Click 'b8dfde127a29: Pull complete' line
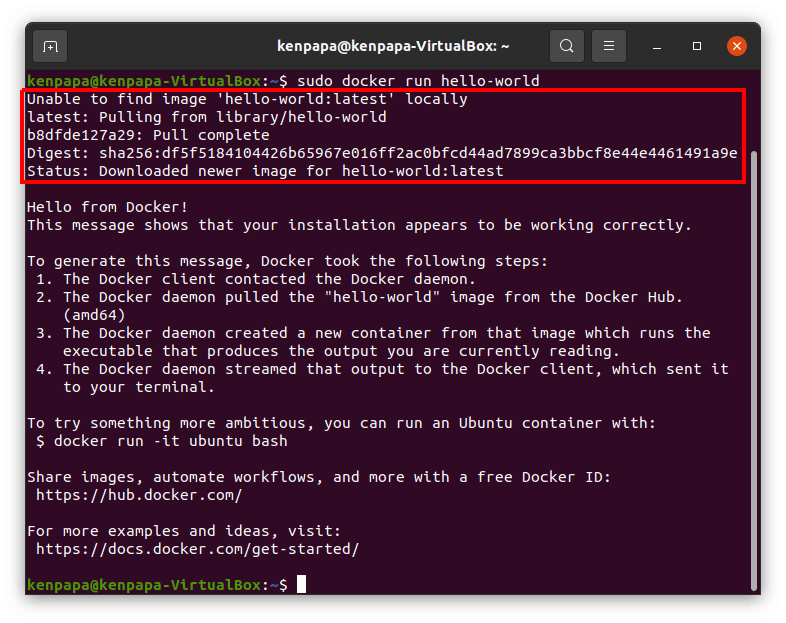 (x=148, y=135)
